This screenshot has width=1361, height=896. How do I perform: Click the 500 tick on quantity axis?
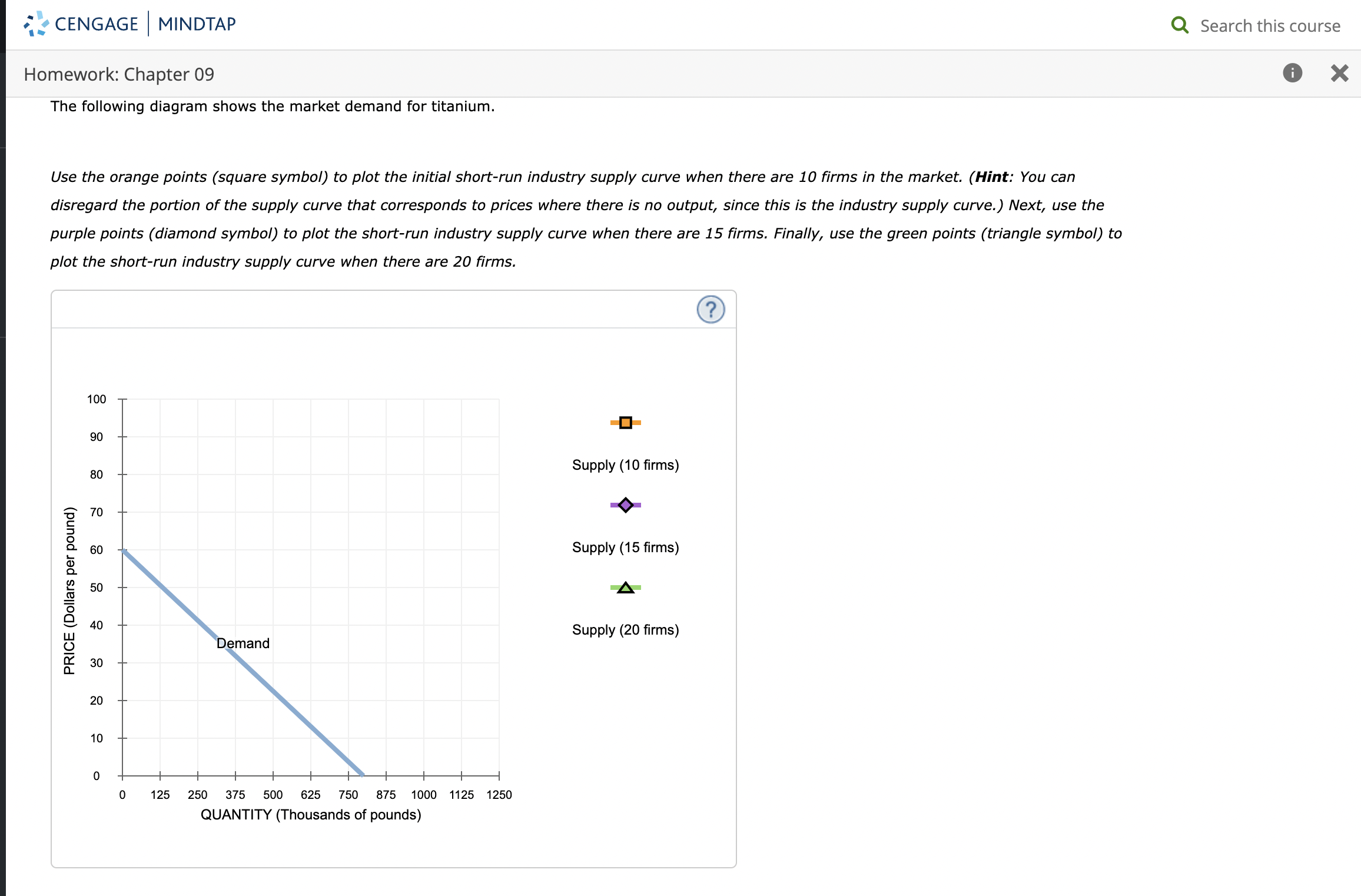(273, 795)
